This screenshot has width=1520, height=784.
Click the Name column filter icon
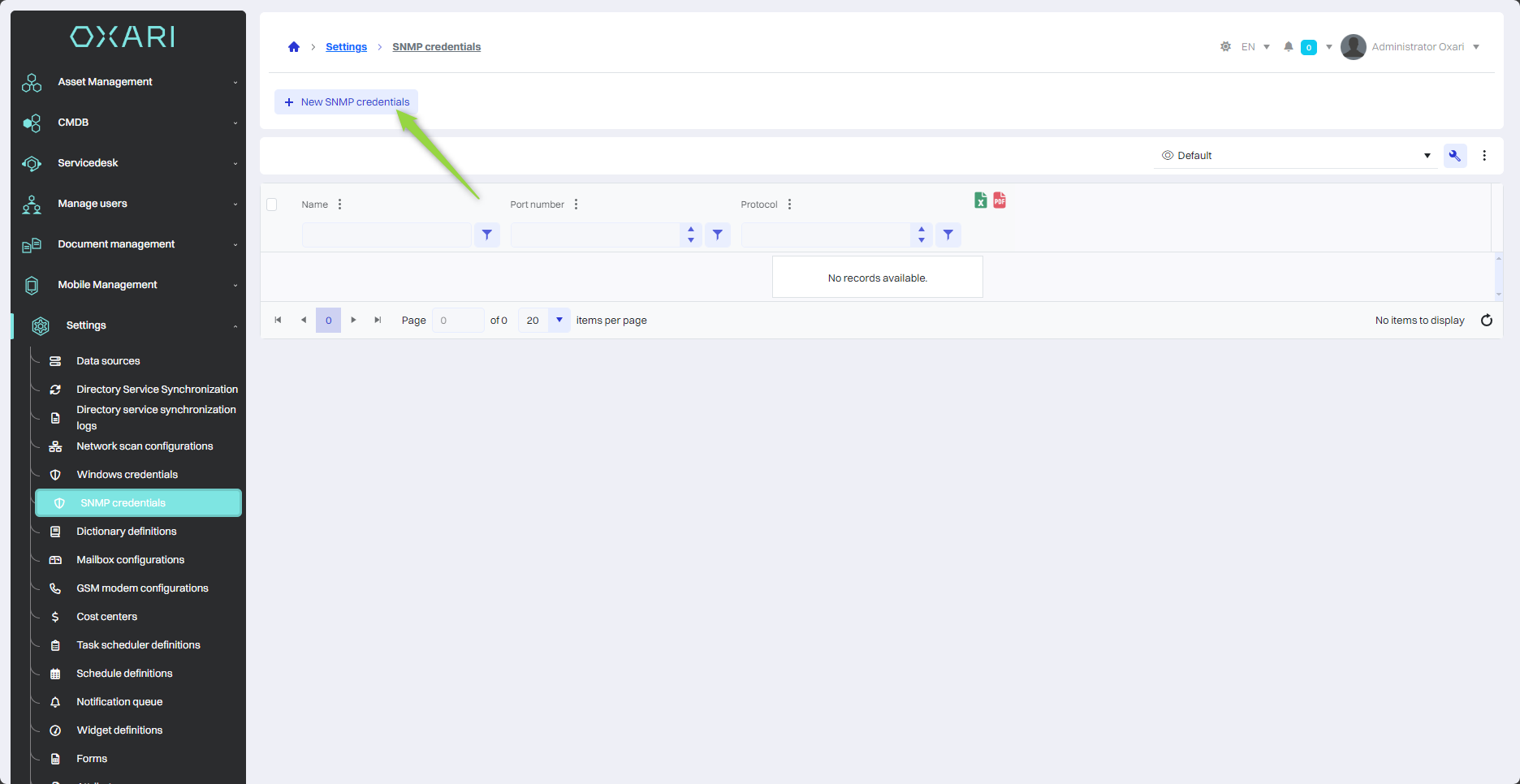[x=486, y=235]
